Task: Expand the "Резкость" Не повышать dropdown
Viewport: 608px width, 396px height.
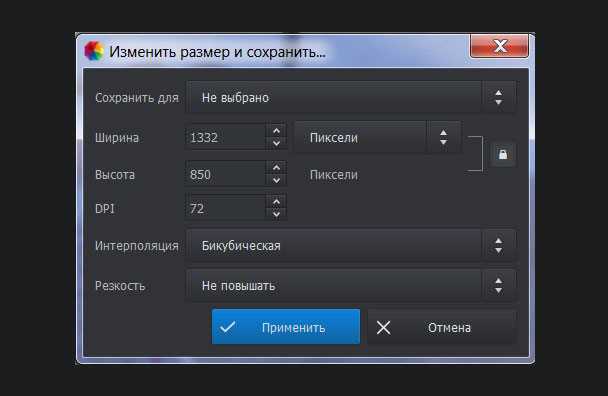Action: pos(351,286)
